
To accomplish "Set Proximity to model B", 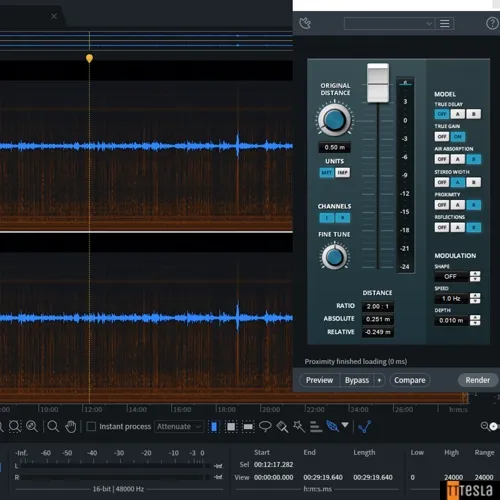I will pyautogui.click(x=473, y=205).
